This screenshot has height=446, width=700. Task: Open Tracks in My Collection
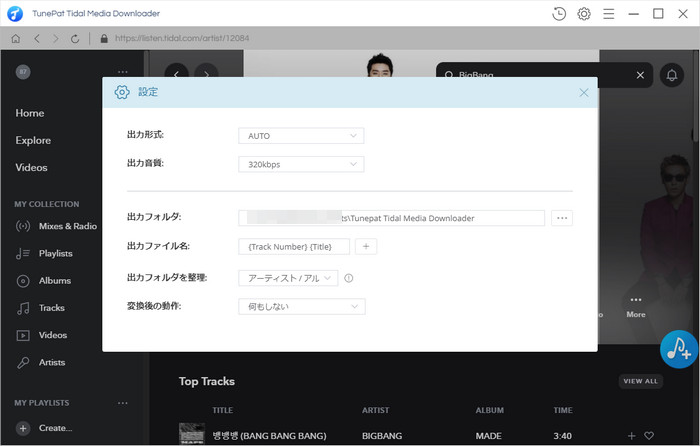coord(40,308)
